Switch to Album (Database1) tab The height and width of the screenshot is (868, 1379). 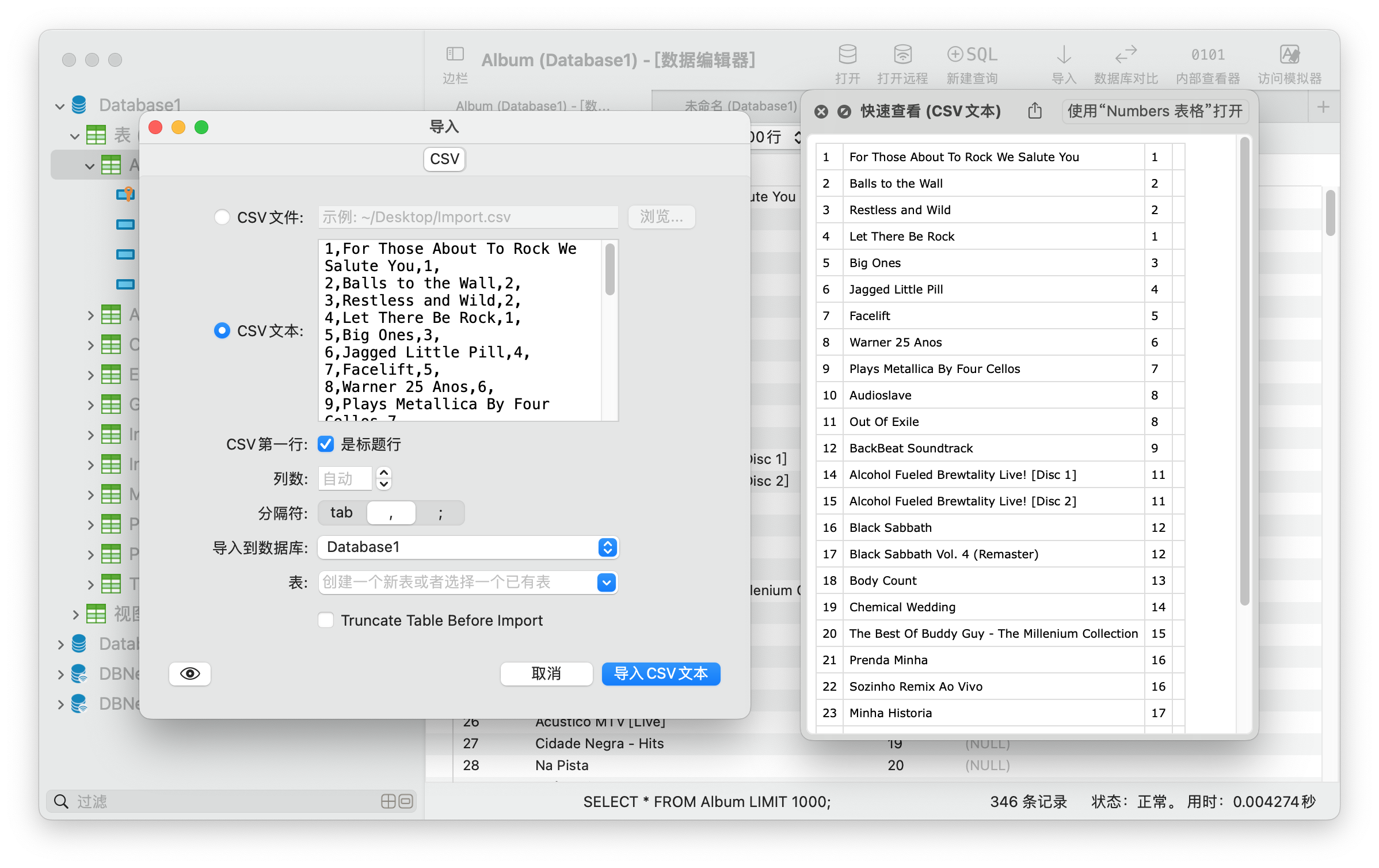point(533,106)
